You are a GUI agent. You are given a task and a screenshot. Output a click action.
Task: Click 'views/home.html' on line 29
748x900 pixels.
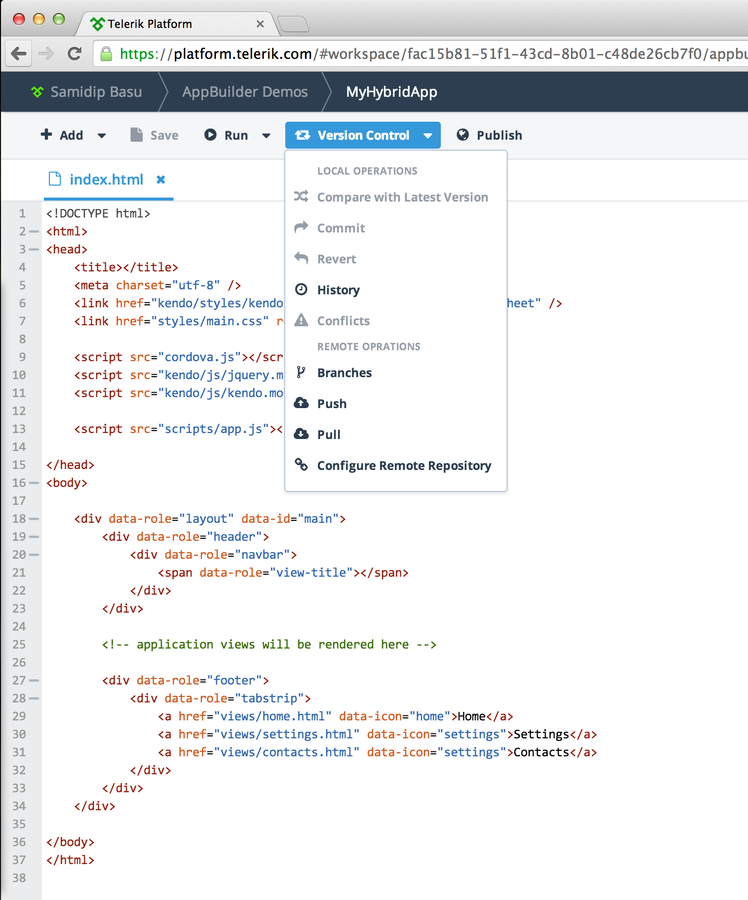click(273, 716)
